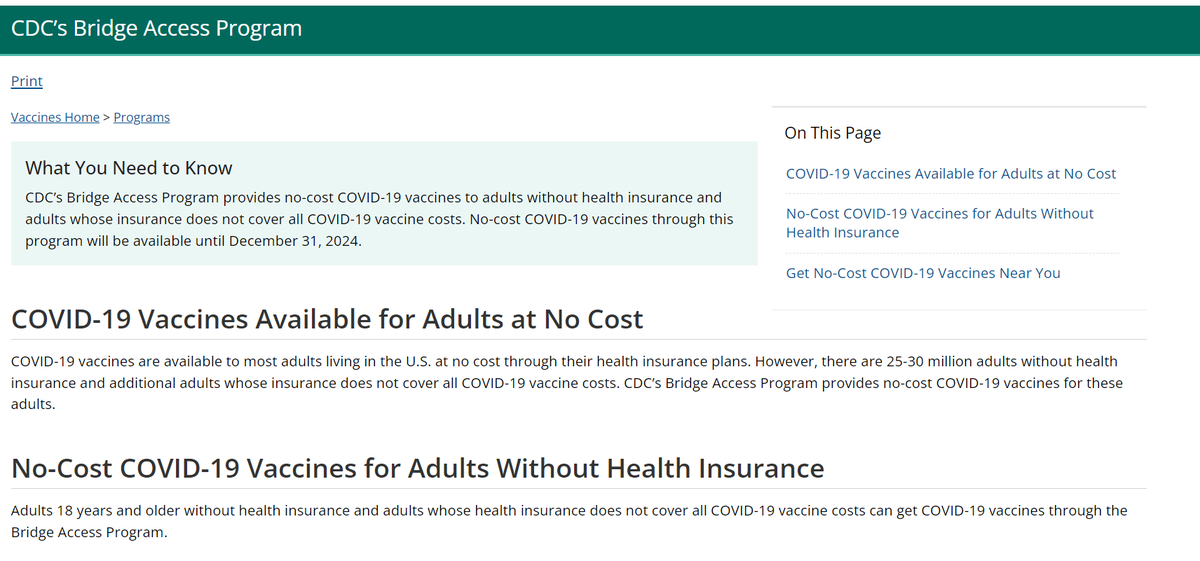The width and height of the screenshot is (1200, 561).
Task: Click the CDC's Bridge Access Program page title
Action: (156, 28)
